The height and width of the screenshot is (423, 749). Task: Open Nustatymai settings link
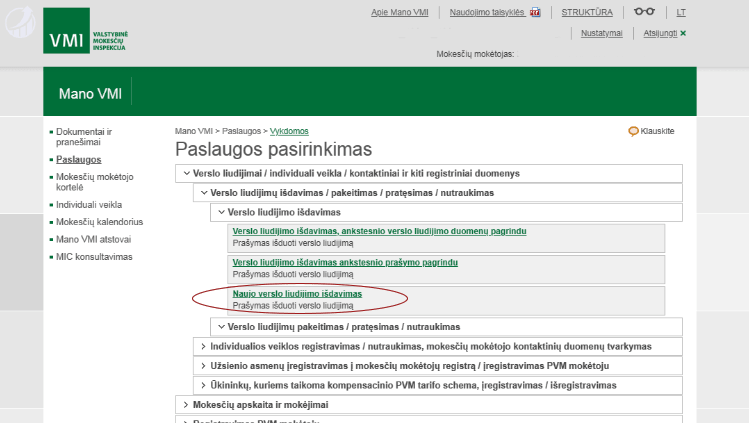(x=601, y=33)
